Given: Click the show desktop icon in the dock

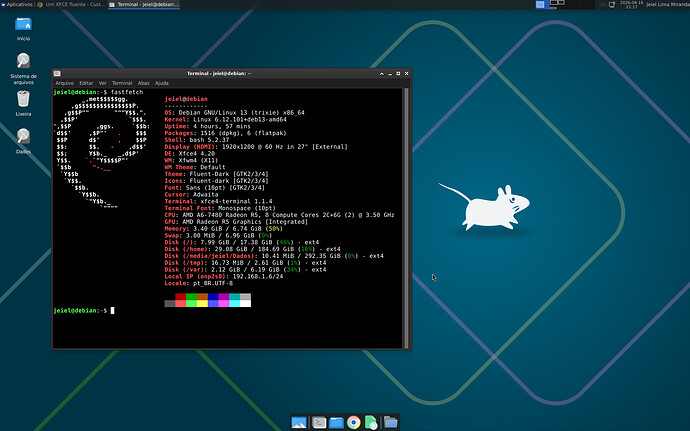Looking at the screenshot, I should point(299,423).
